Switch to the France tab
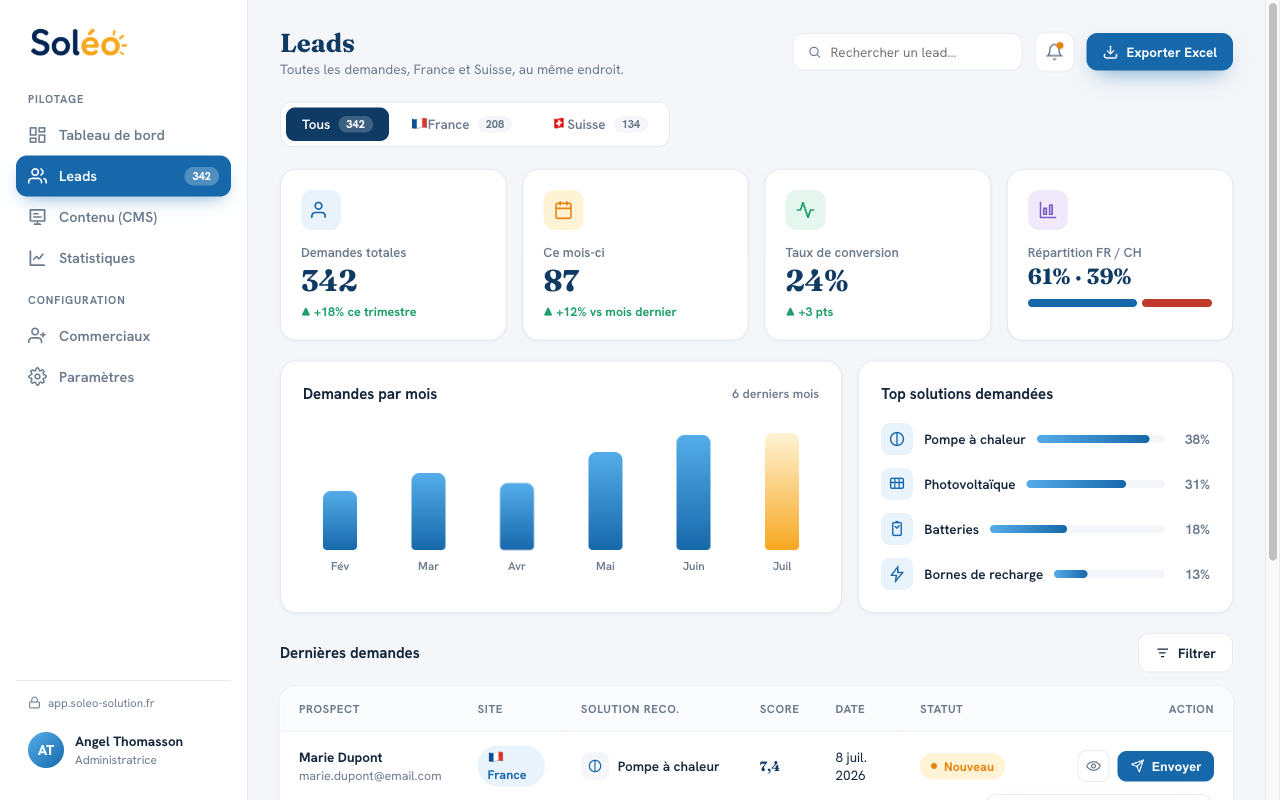Viewport: 1280px width, 800px height. pyautogui.click(x=461, y=124)
